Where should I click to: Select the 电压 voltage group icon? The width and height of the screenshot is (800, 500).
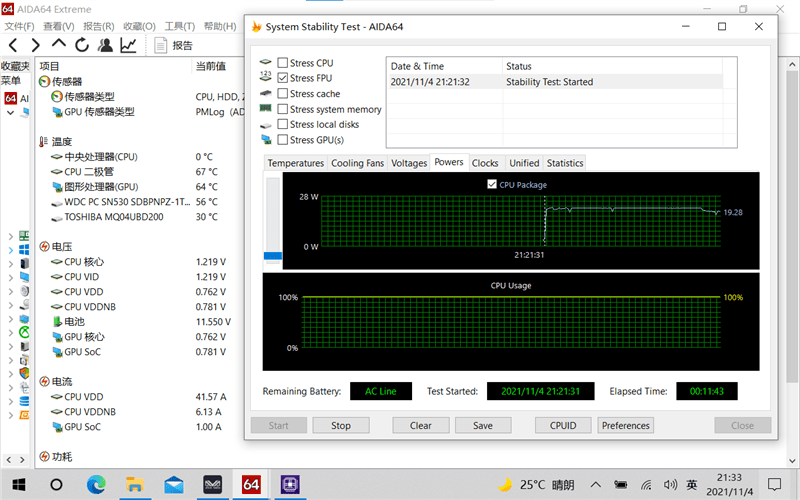44,247
